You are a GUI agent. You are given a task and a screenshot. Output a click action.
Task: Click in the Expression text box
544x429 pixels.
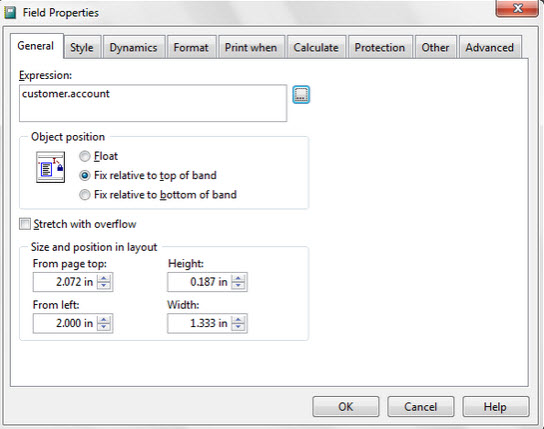pyautogui.click(x=153, y=103)
